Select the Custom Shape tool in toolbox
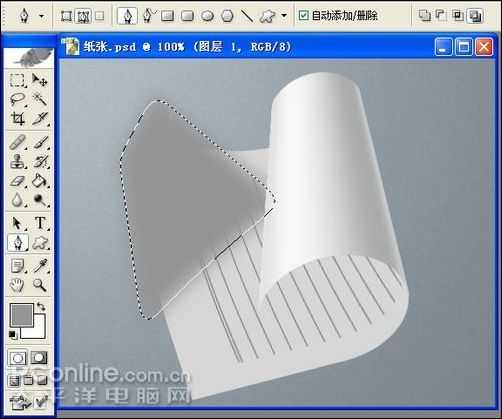502x419 pixels. point(40,242)
